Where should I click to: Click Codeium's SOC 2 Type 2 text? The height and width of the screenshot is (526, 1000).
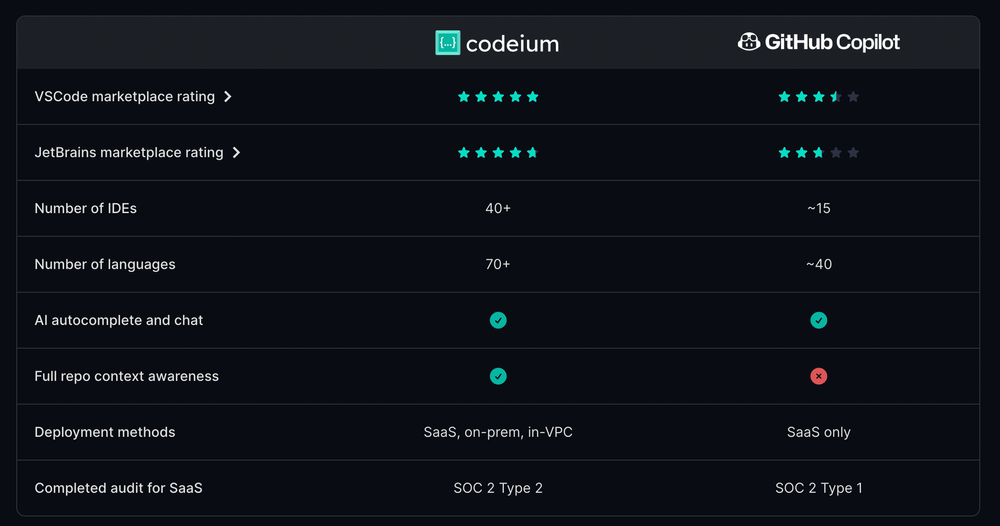coord(498,489)
